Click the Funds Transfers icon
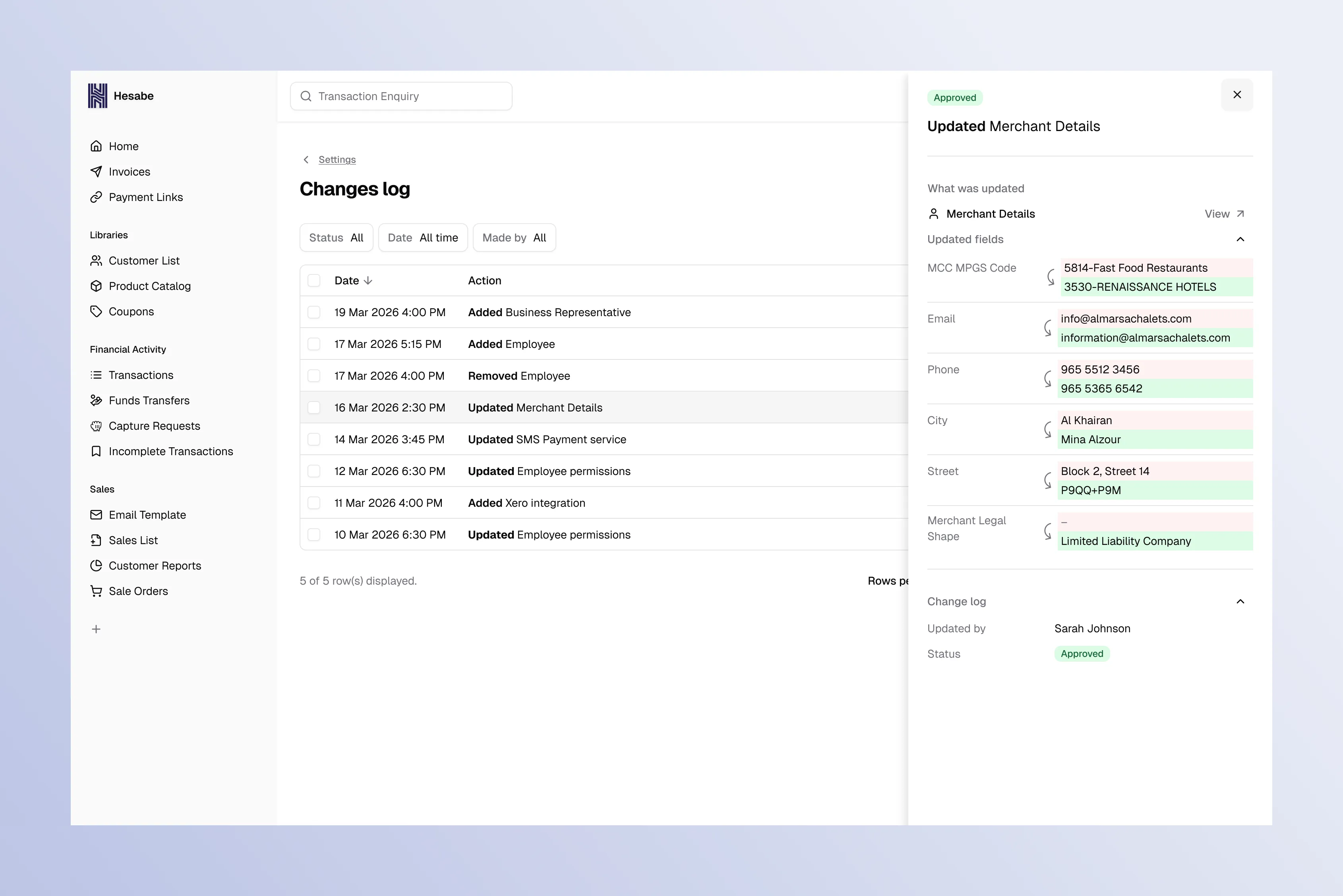 tap(96, 400)
